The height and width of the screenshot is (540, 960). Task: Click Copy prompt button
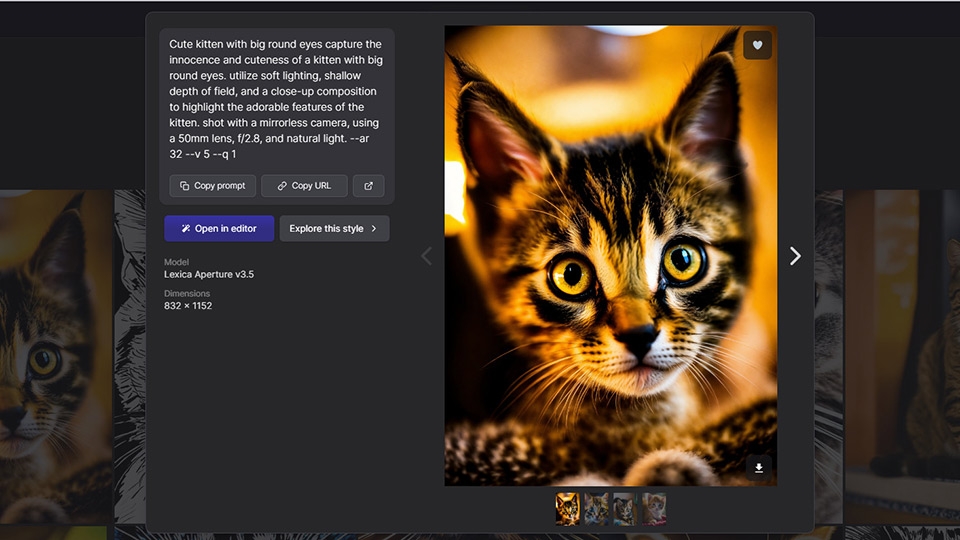212,186
